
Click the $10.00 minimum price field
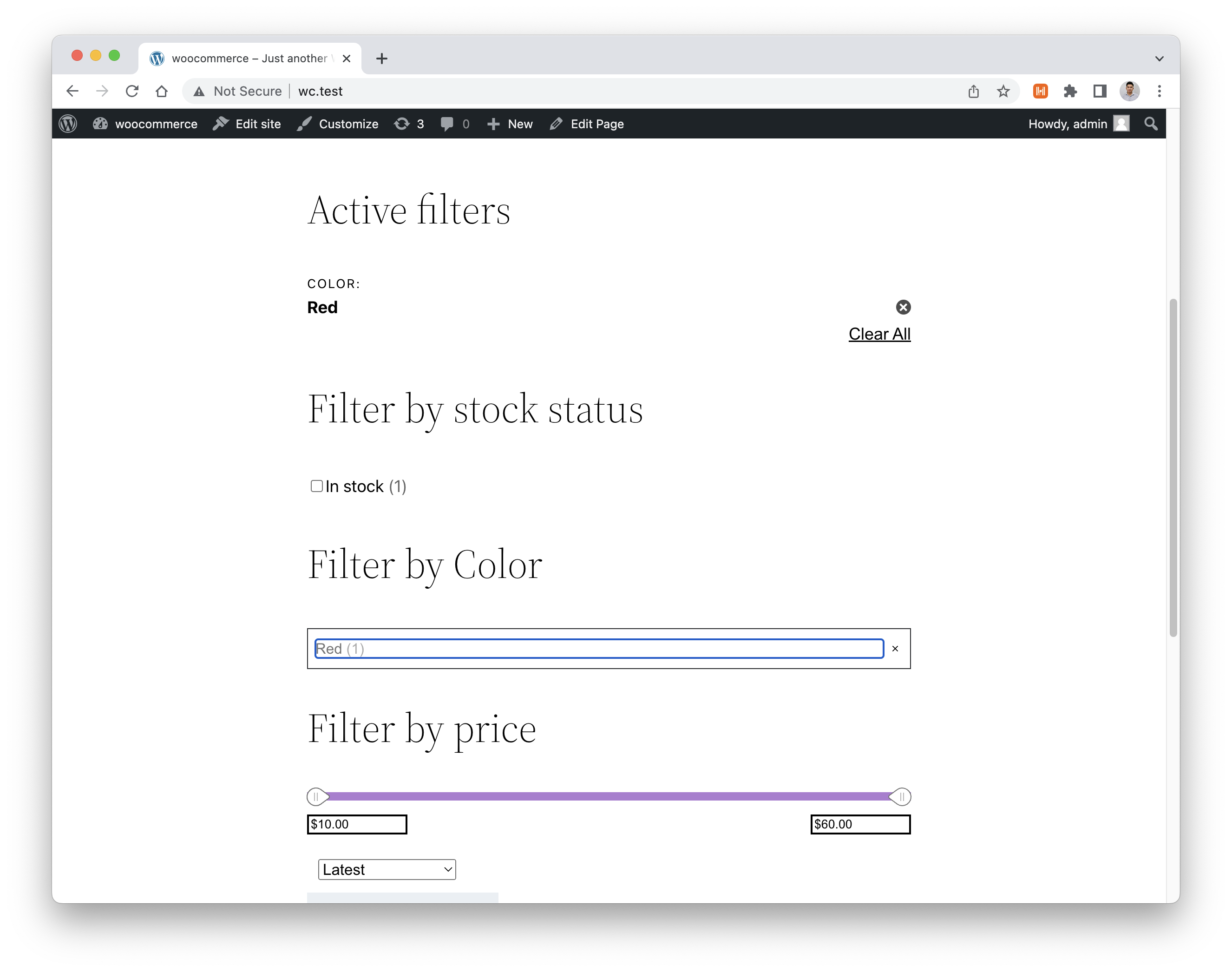[357, 824]
